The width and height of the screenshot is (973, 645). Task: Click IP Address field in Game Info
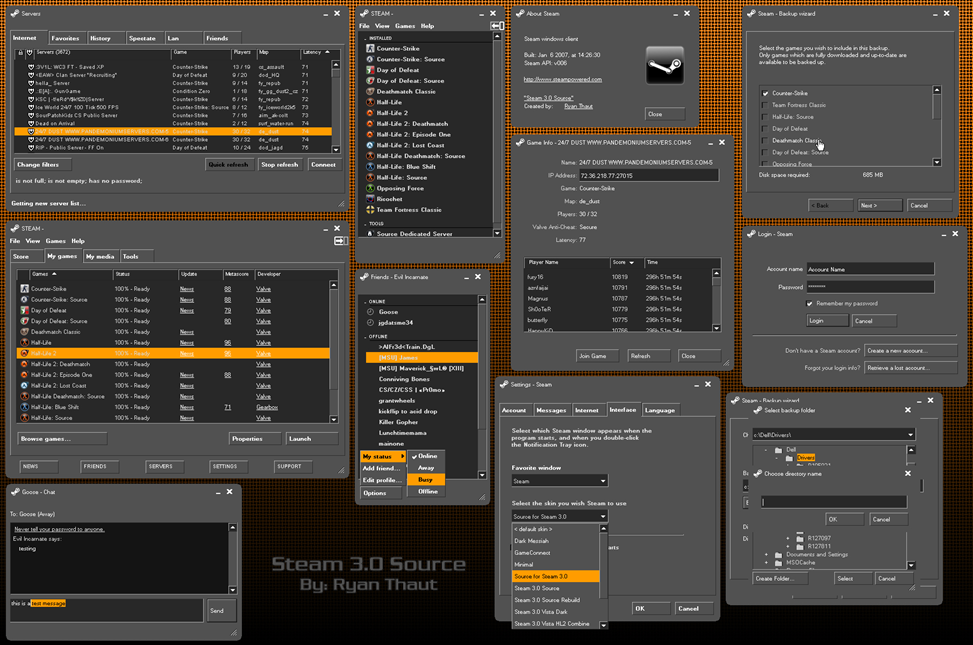[x=649, y=176]
